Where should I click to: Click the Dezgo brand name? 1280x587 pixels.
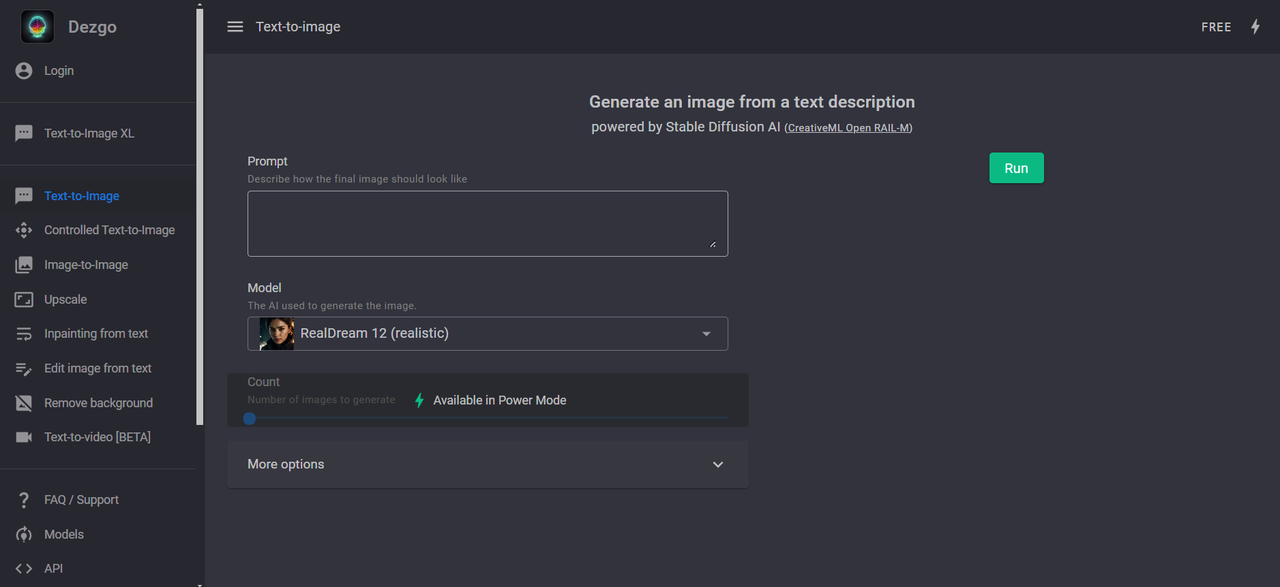click(92, 27)
